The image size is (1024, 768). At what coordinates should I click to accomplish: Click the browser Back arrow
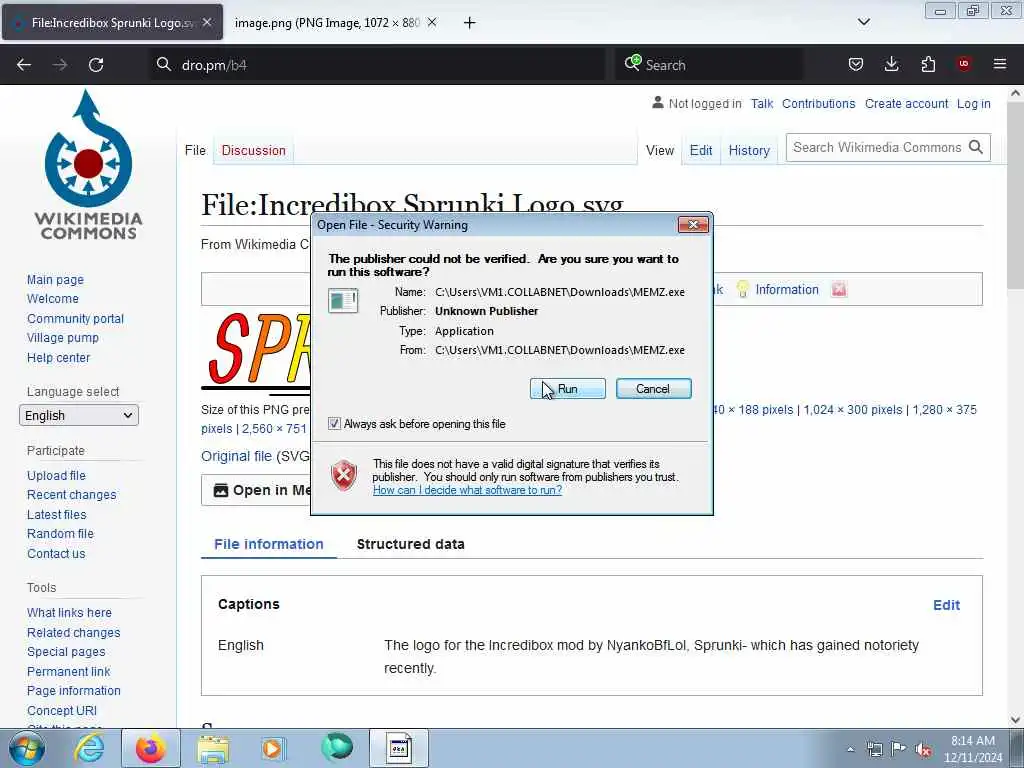(x=24, y=65)
